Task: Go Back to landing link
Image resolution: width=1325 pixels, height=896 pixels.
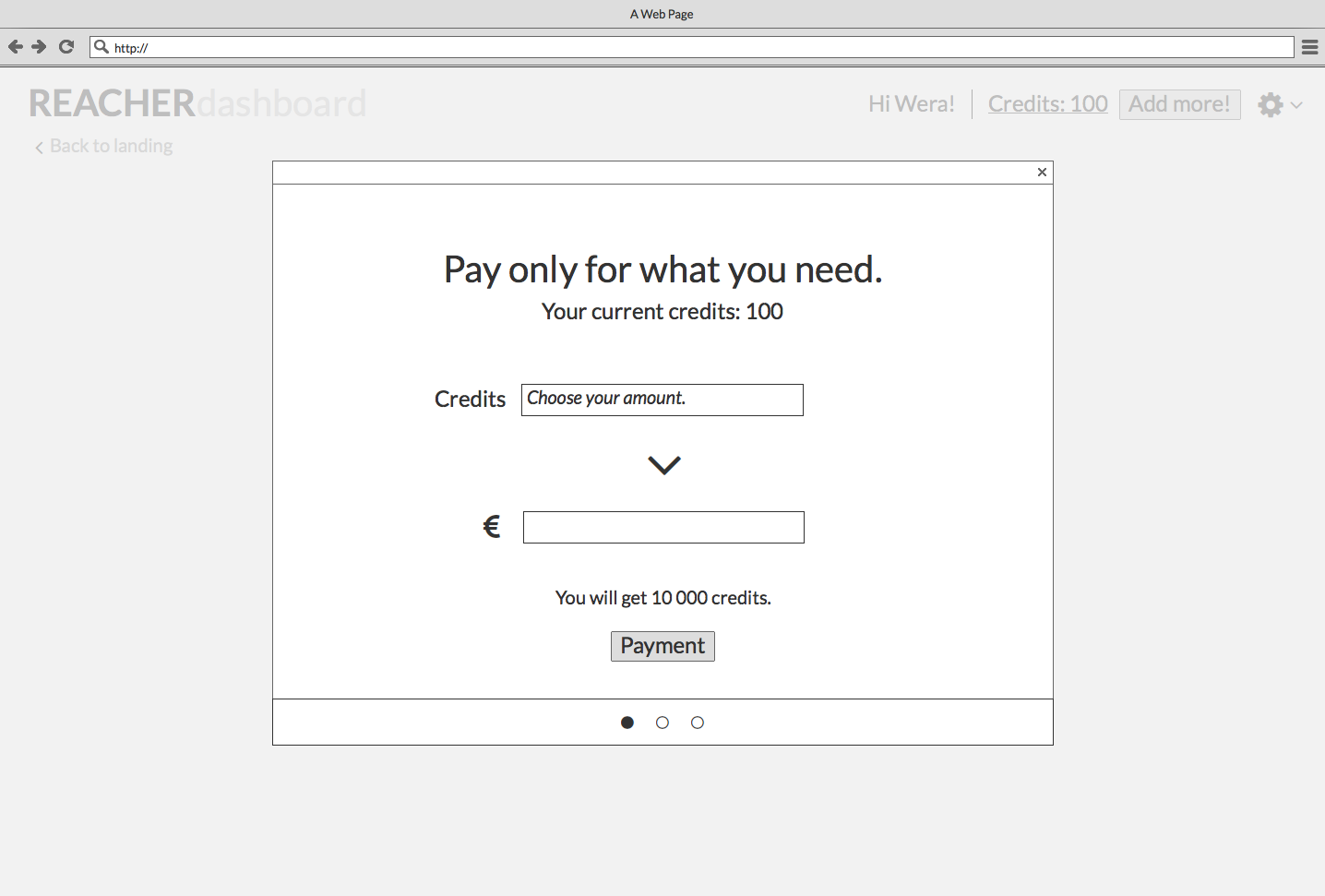Action: 103,146
